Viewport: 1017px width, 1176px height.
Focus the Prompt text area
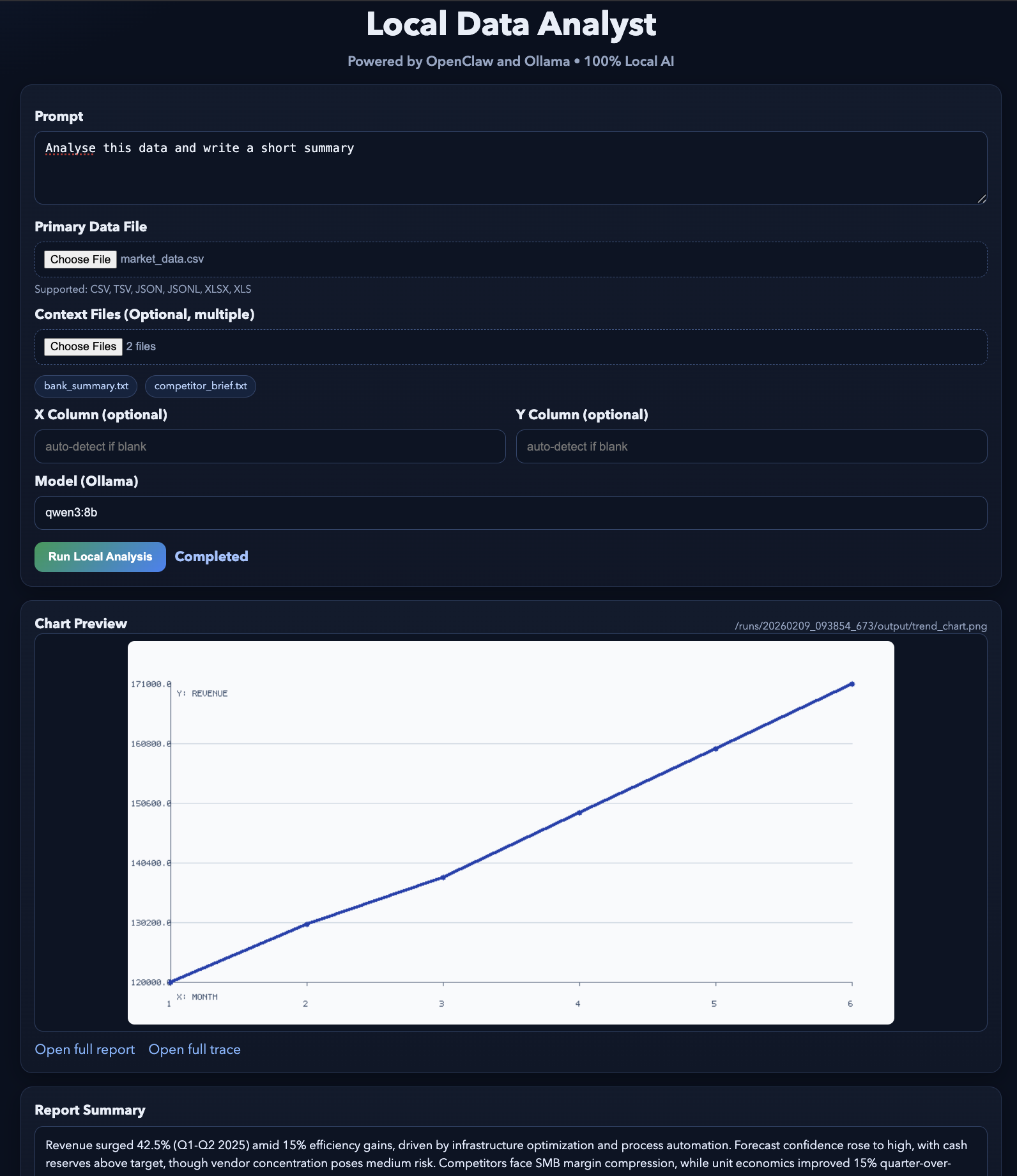(510, 167)
